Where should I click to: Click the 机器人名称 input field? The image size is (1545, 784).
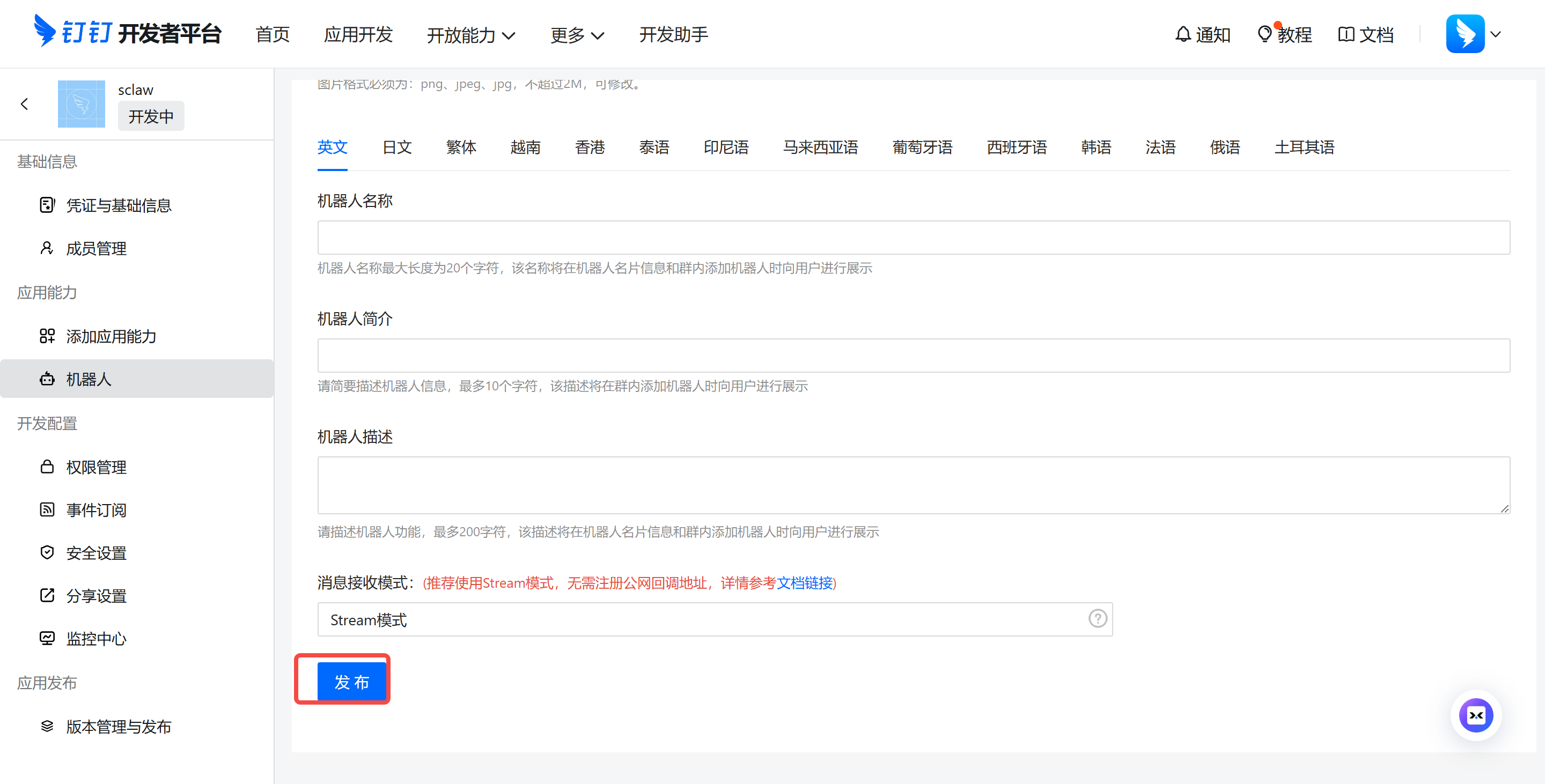point(913,238)
